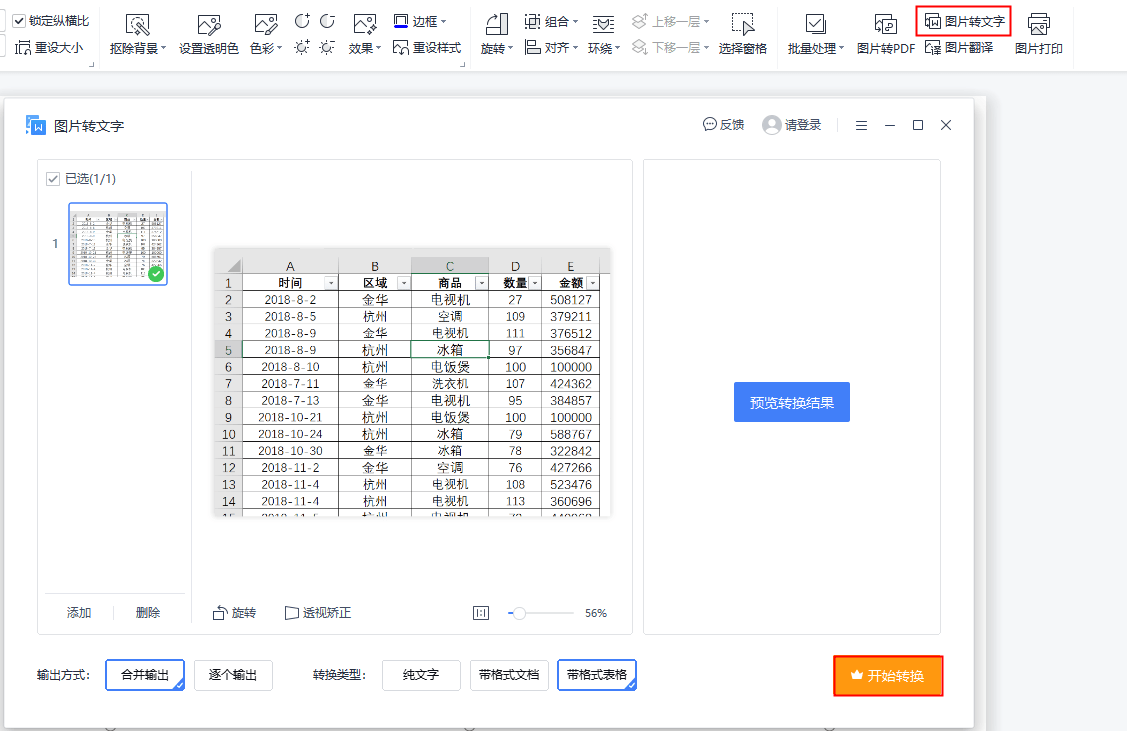Click the ribbon group launcher near 重设样式

[x=462, y=65]
